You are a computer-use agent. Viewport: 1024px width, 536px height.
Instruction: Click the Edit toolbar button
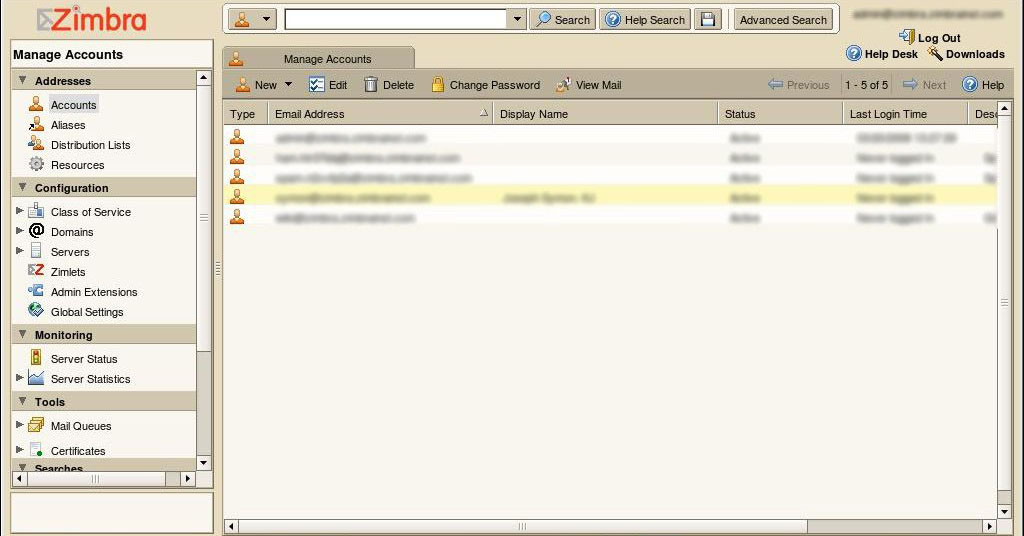(328, 85)
